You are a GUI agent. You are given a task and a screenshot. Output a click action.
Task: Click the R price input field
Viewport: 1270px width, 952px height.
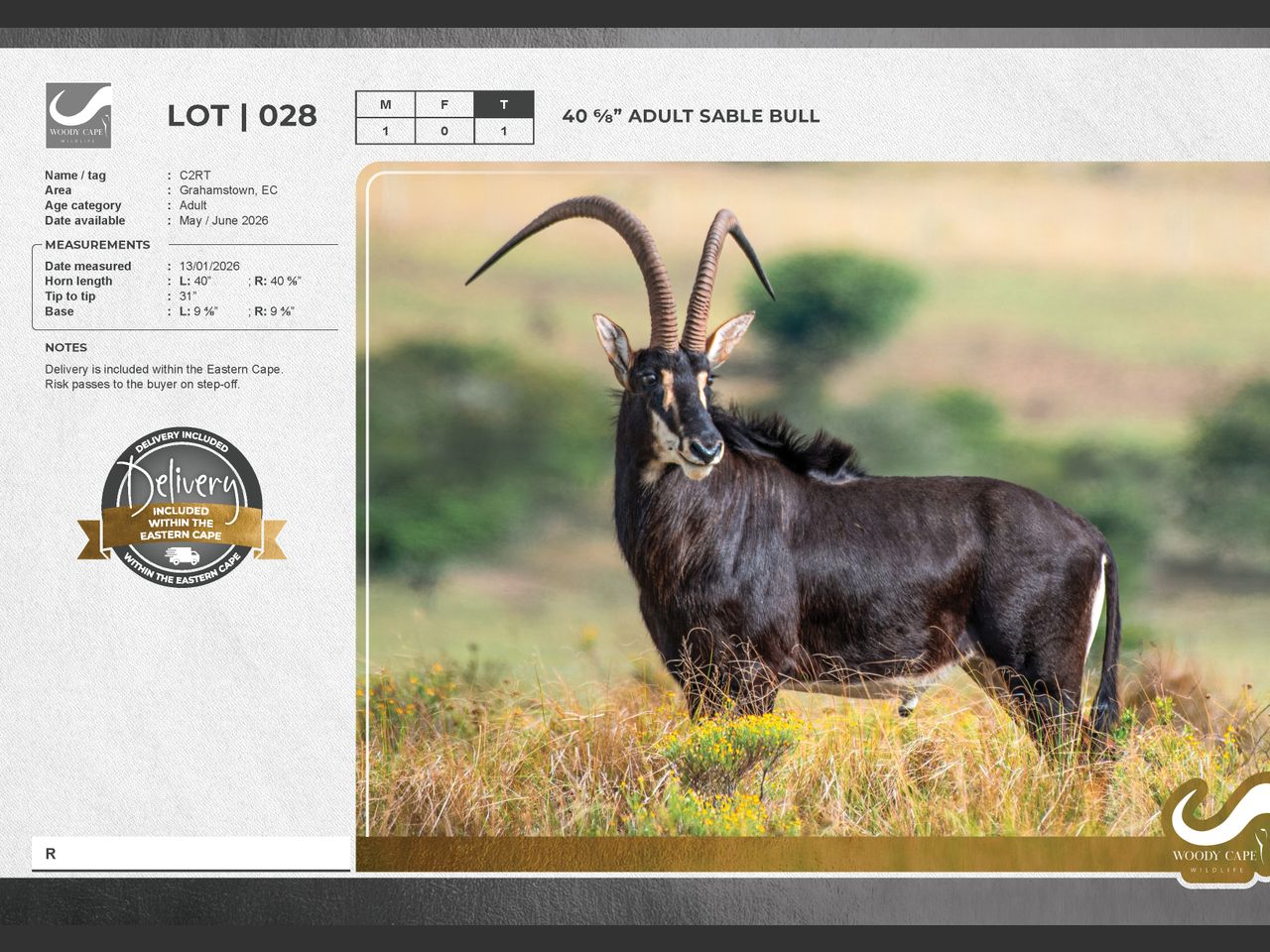pos(190,853)
